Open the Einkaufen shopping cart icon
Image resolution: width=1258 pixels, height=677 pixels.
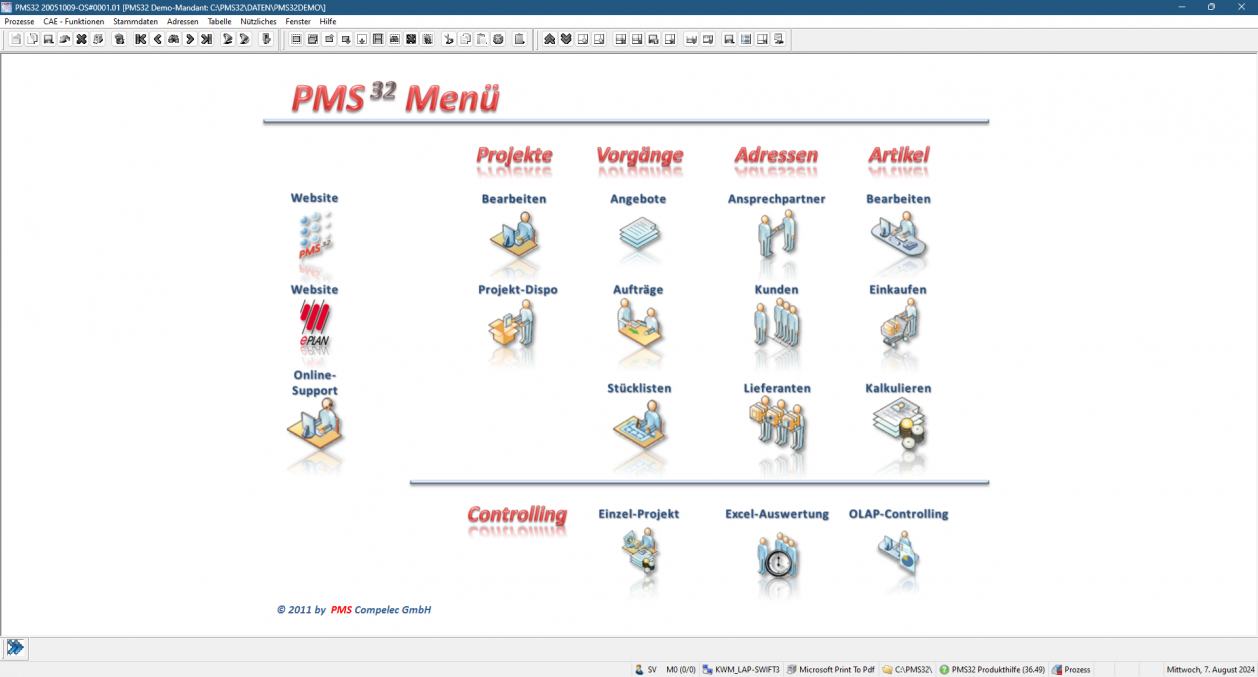[x=897, y=324]
